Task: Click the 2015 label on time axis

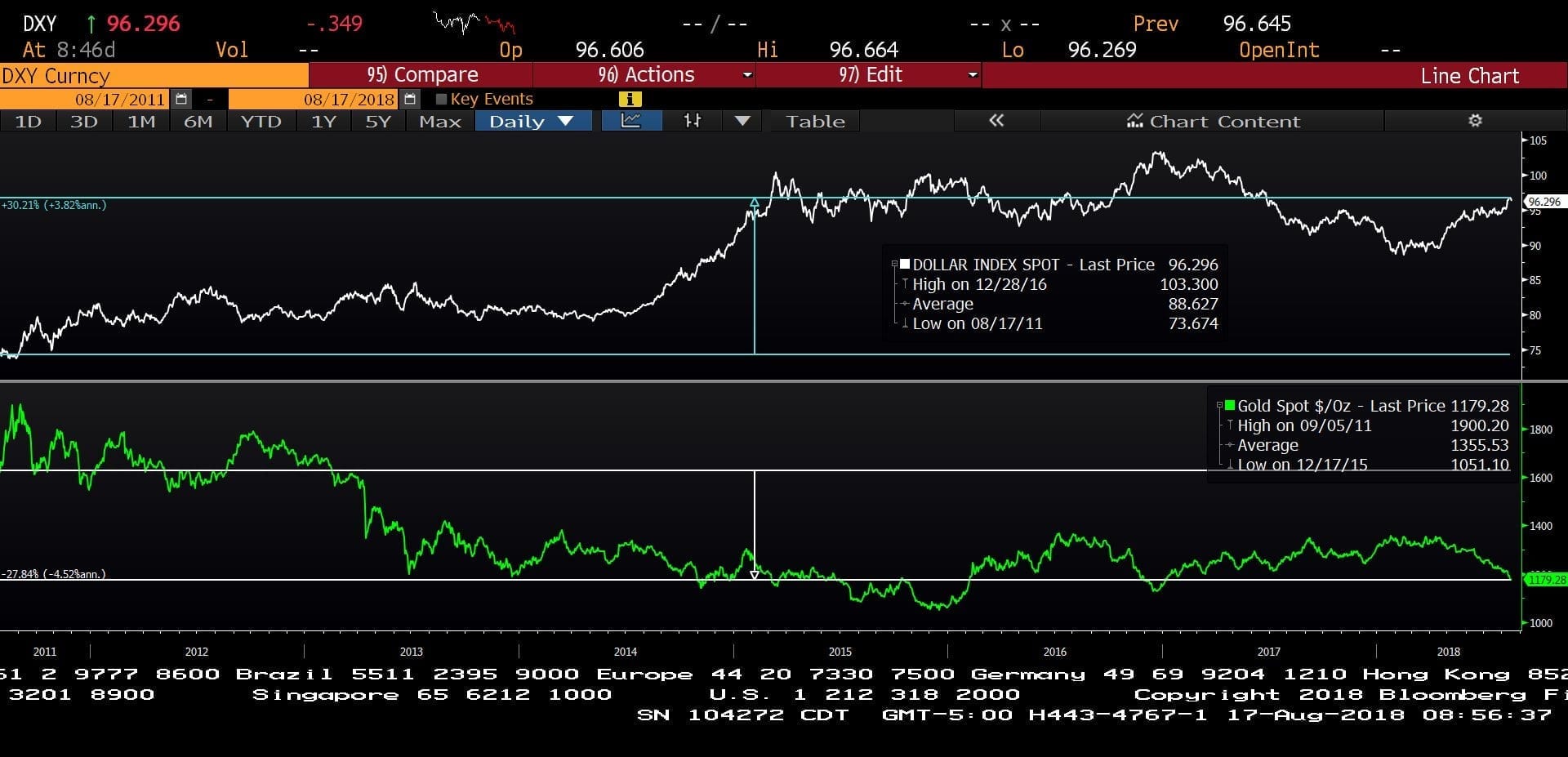Action: (840, 652)
